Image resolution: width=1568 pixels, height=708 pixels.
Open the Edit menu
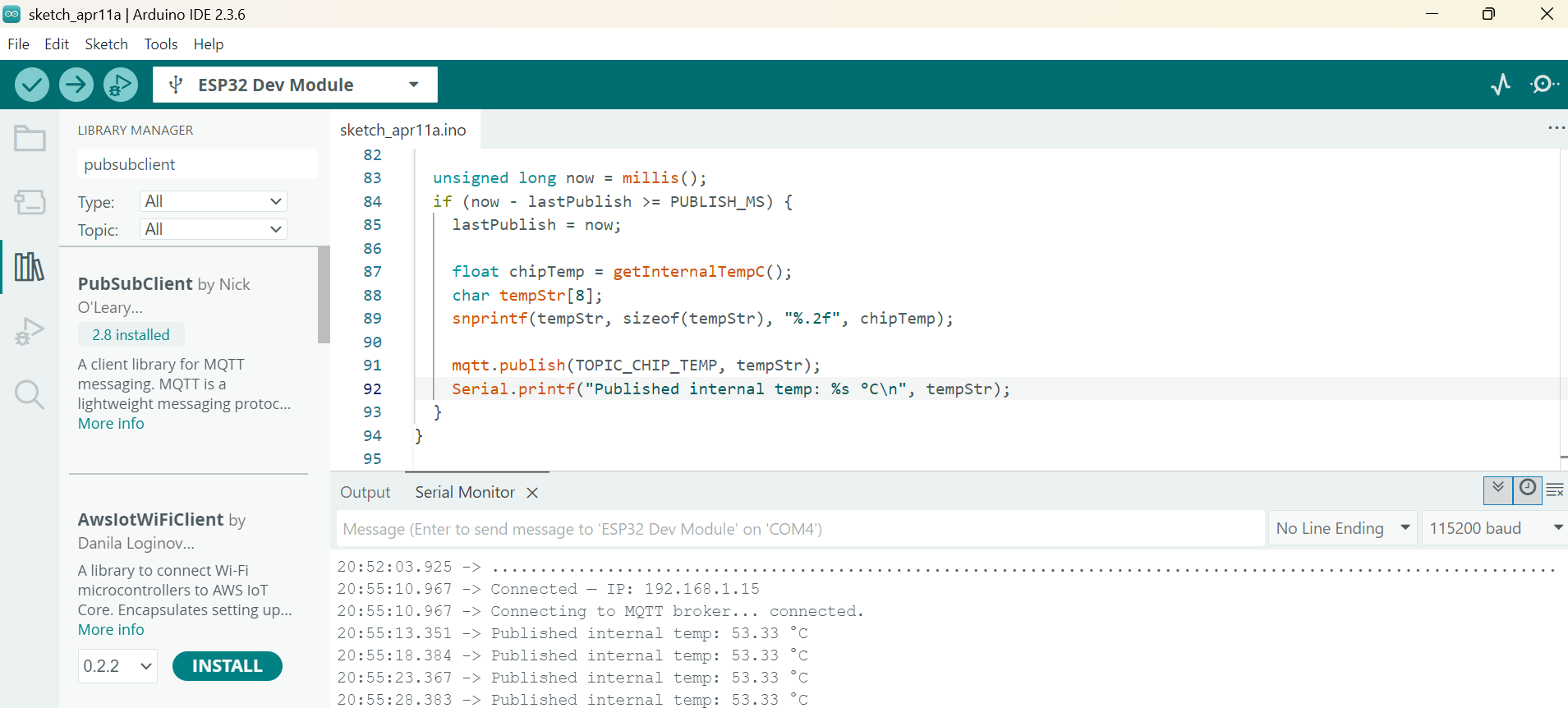[x=57, y=44]
